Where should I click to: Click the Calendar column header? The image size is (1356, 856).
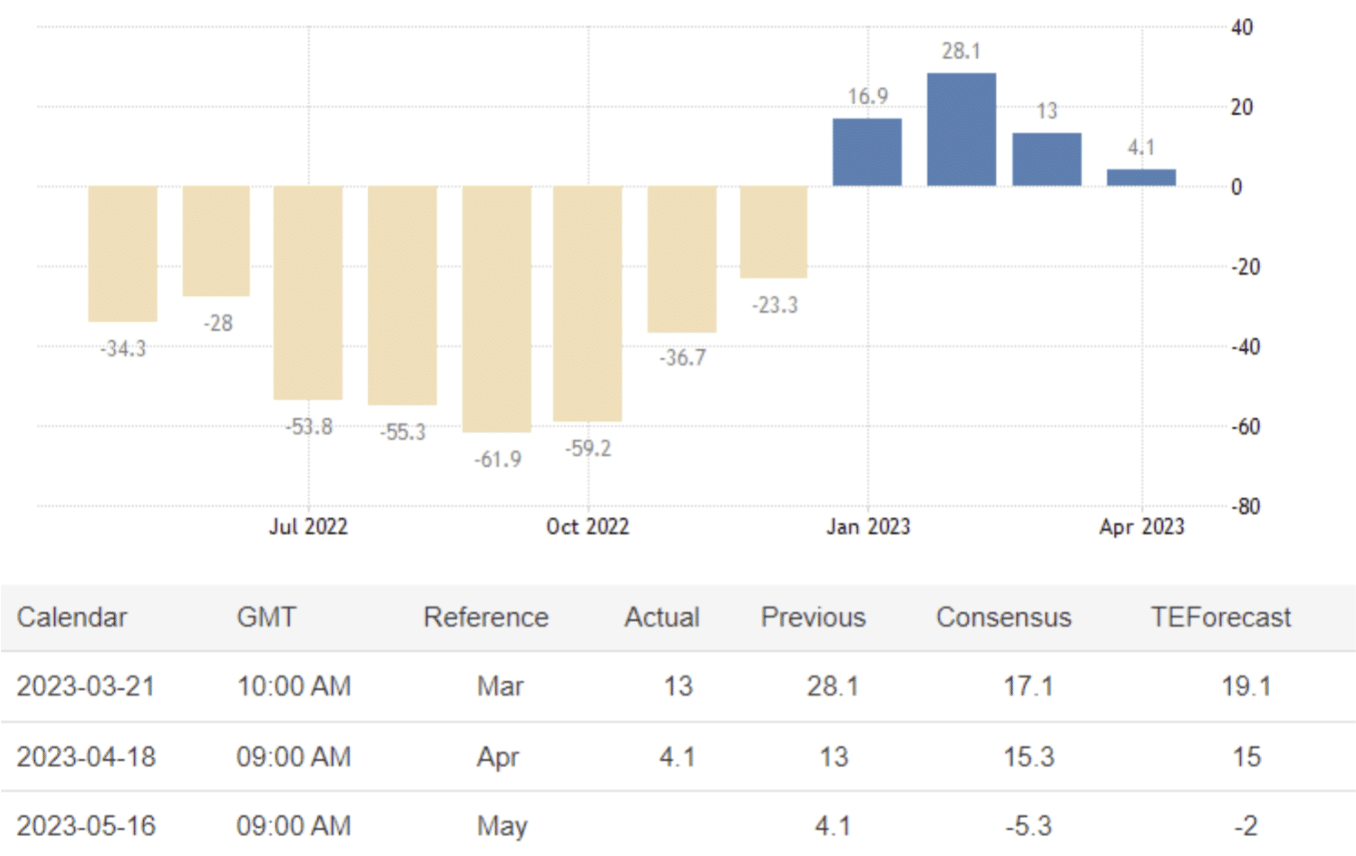click(x=72, y=617)
